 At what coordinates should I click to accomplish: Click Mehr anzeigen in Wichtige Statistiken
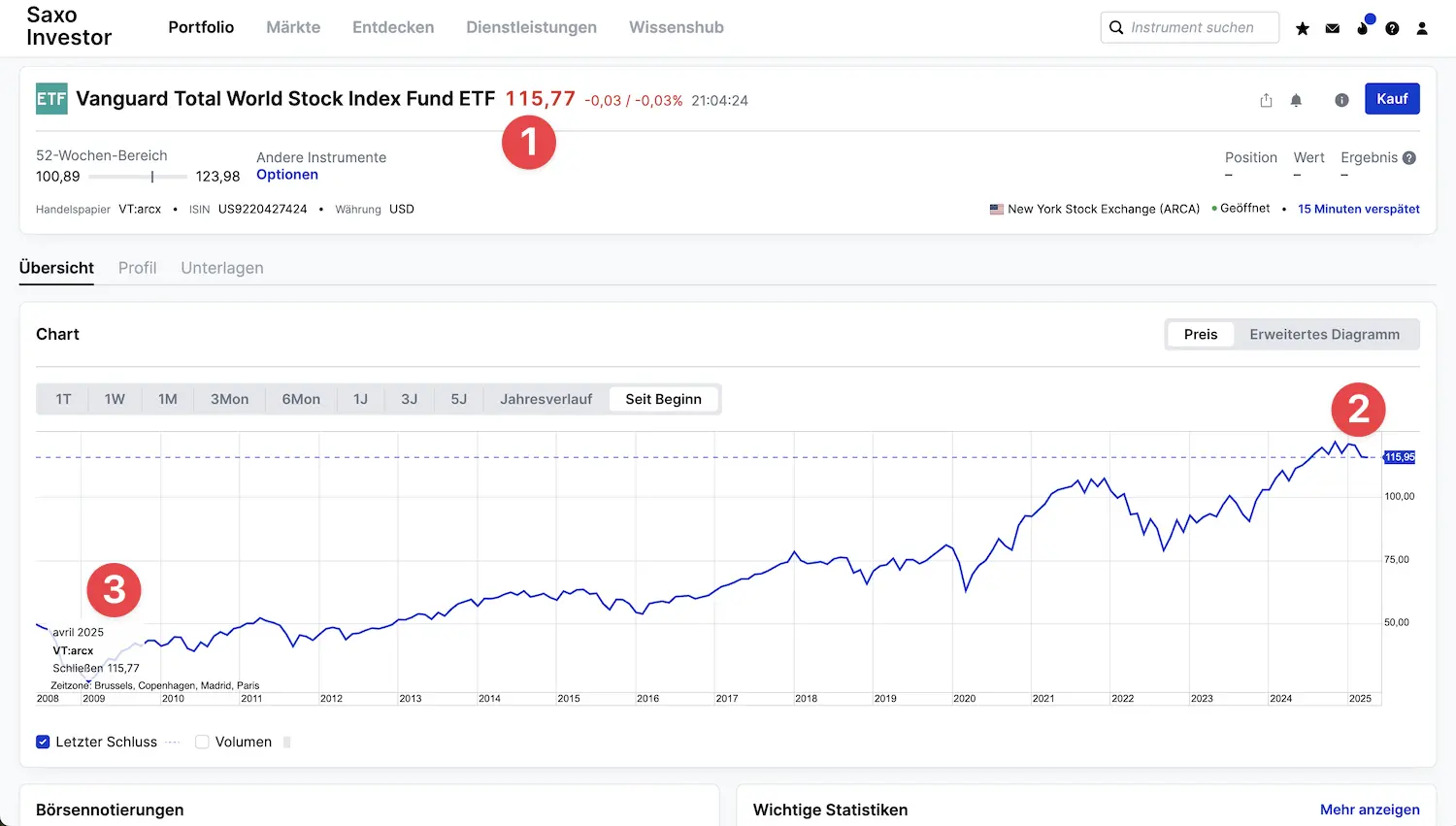1370,809
